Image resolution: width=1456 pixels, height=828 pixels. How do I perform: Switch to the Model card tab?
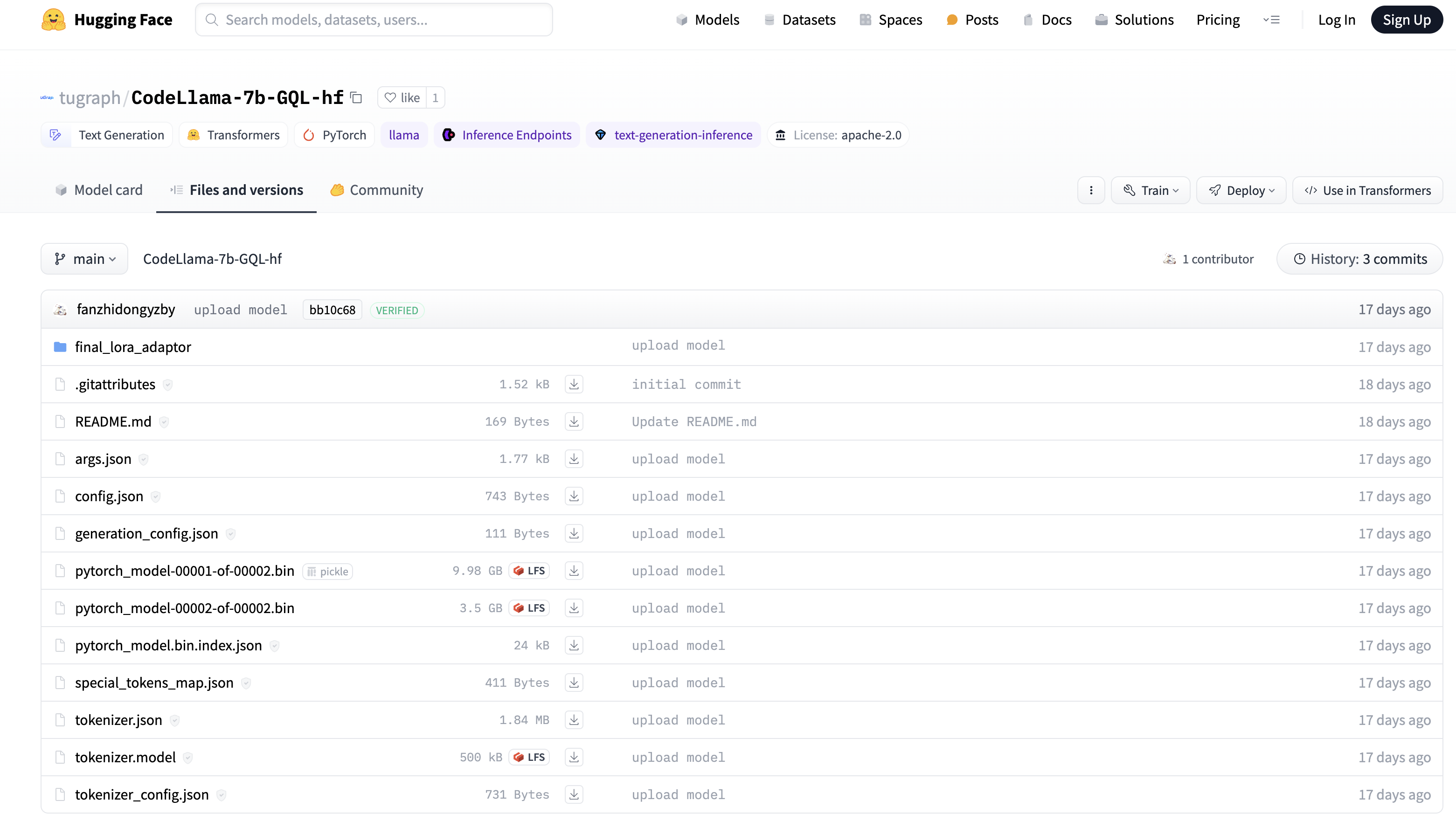pos(99,190)
